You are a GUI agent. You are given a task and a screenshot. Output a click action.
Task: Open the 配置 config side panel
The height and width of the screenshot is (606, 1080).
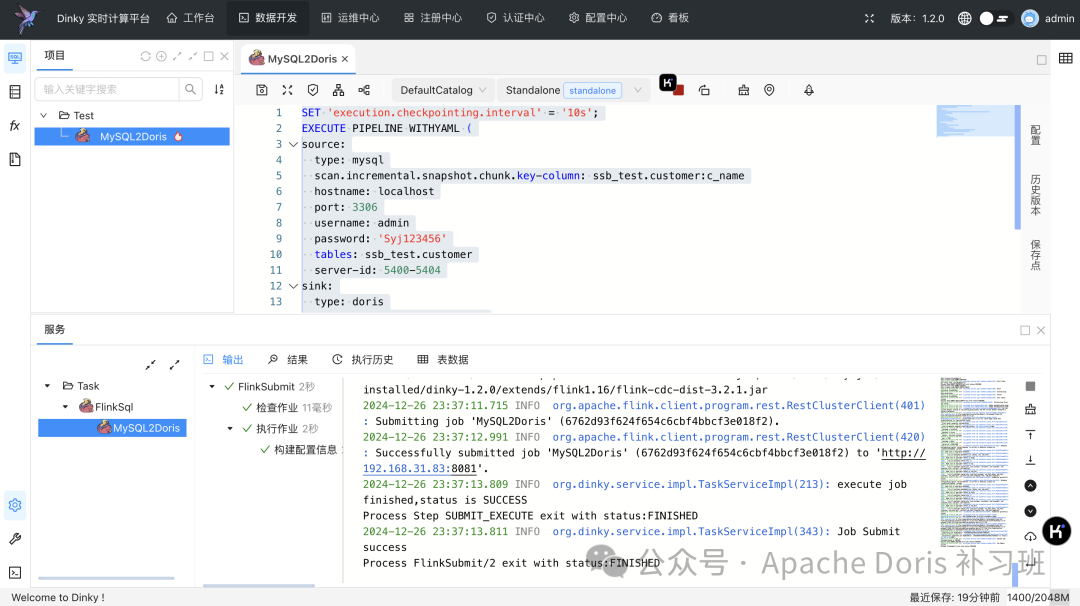click(1035, 135)
